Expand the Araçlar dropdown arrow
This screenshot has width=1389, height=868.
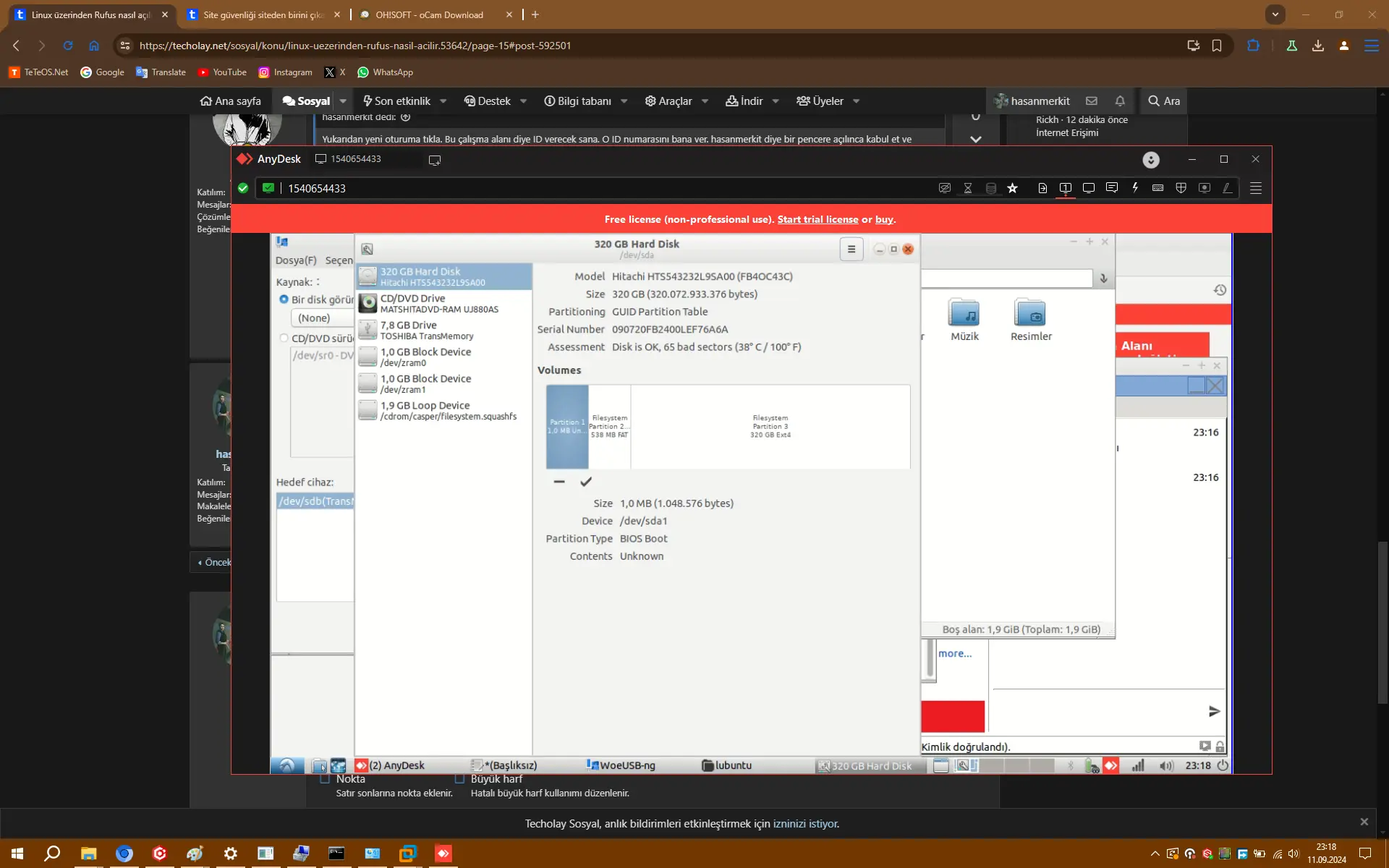click(x=705, y=101)
